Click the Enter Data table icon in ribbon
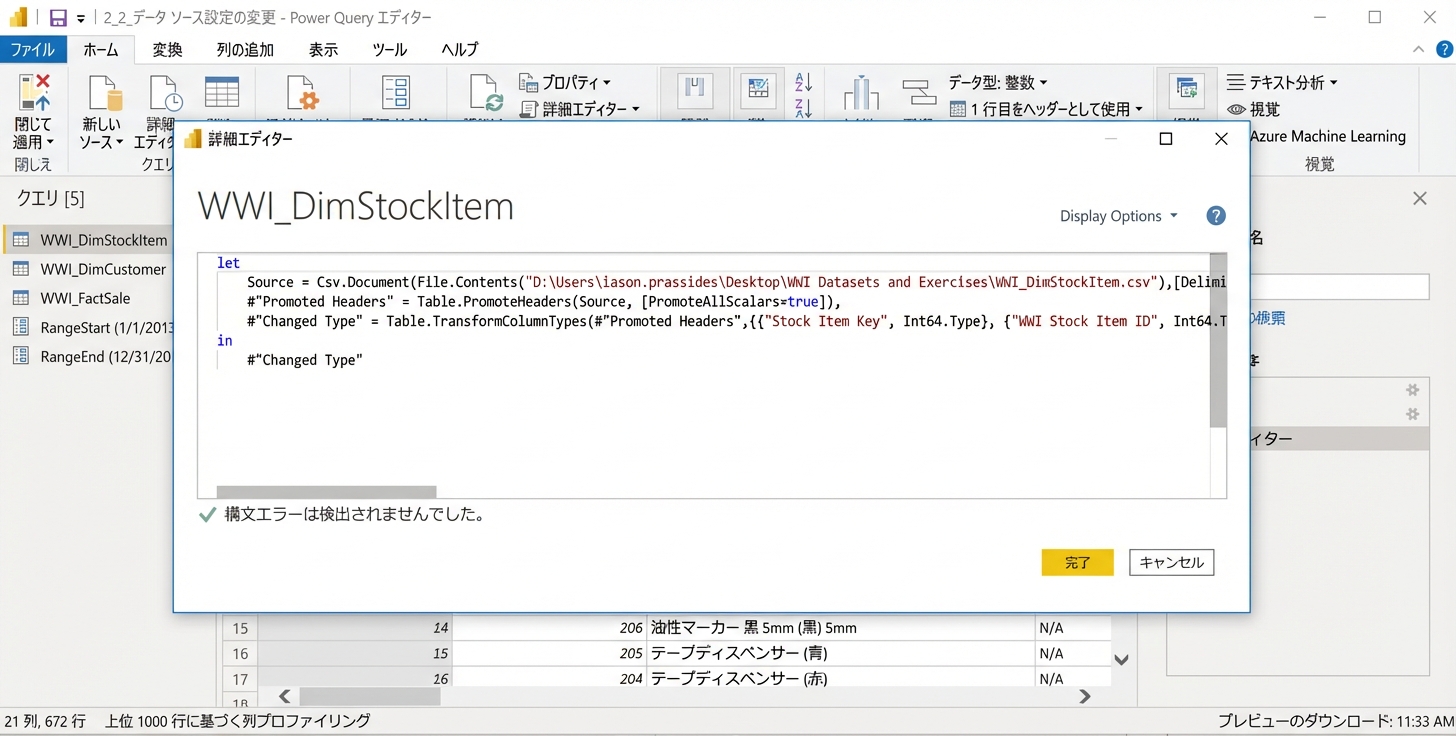 [x=222, y=91]
